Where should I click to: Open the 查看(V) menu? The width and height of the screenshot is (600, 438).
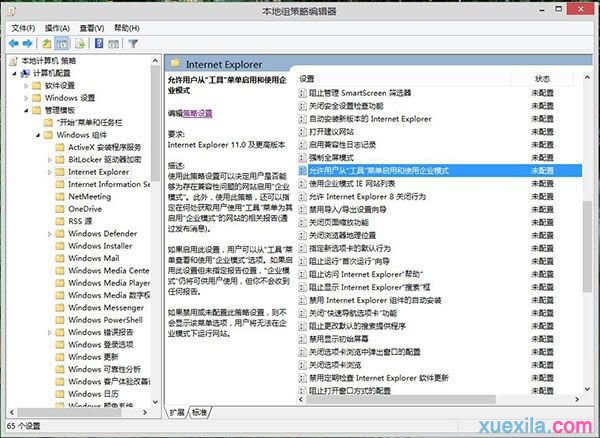(x=92, y=28)
